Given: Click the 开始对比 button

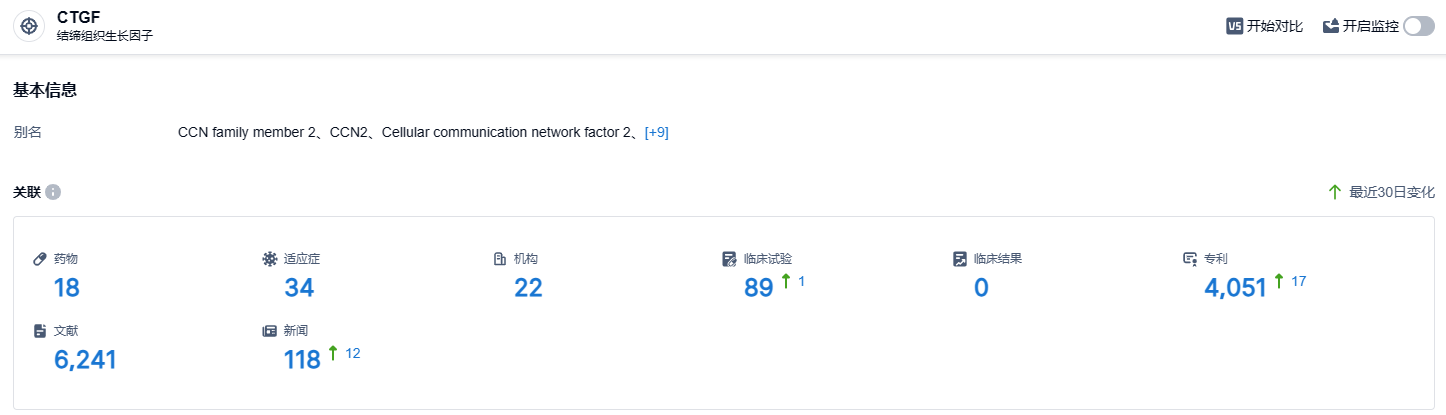Looking at the screenshot, I should pyautogui.click(x=1274, y=26).
